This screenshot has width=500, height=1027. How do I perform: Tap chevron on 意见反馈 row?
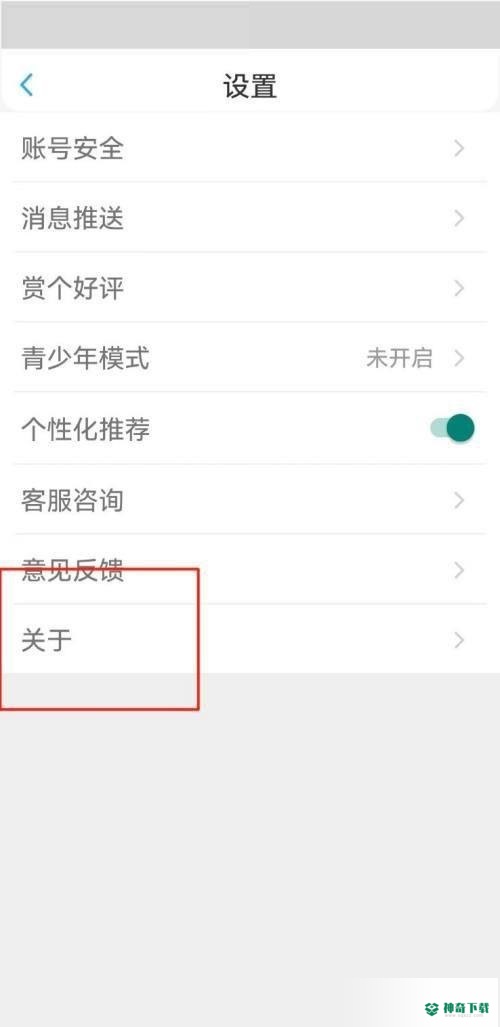coord(459,570)
